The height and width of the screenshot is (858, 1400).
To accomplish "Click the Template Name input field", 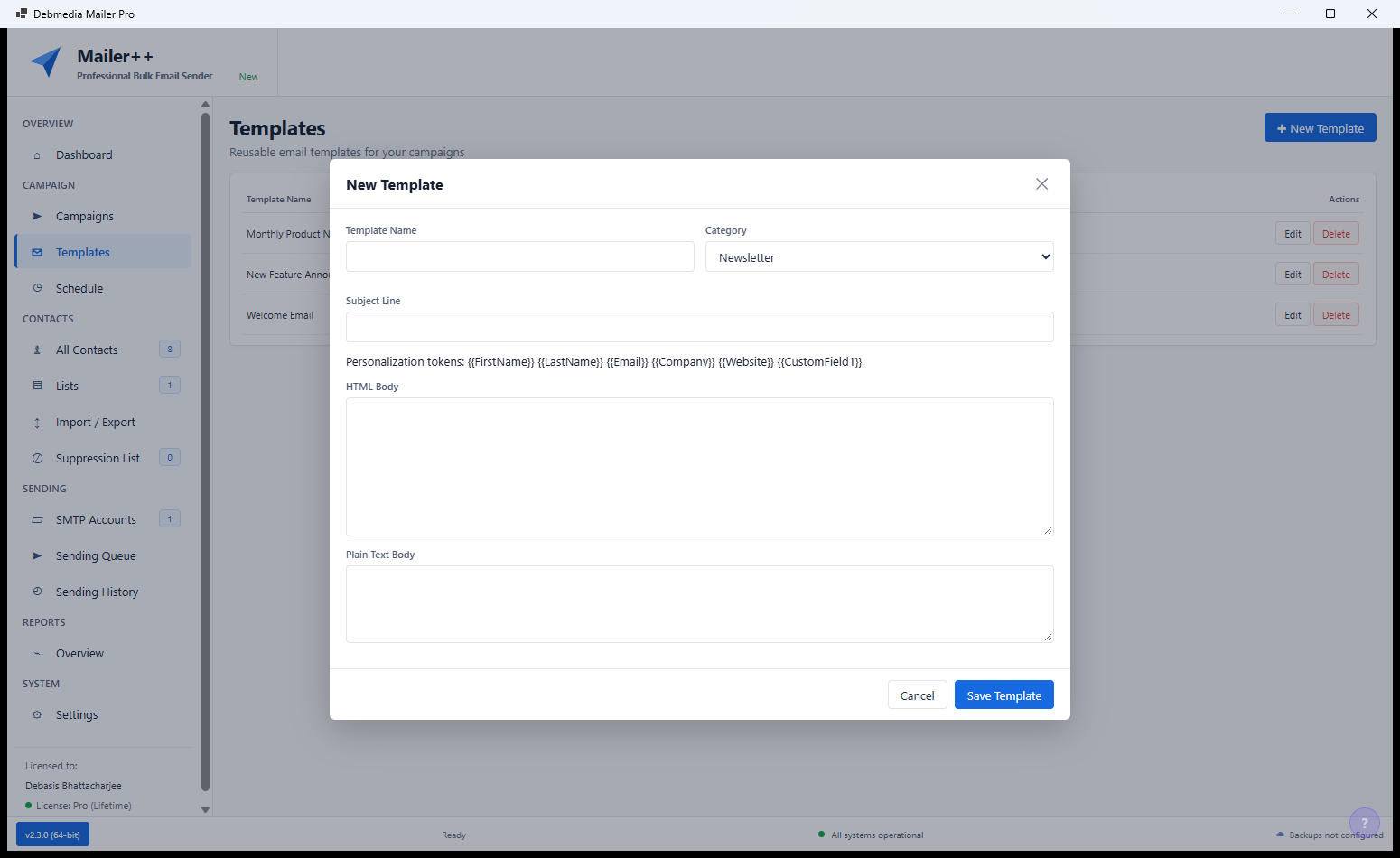I will tap(520, 257).
